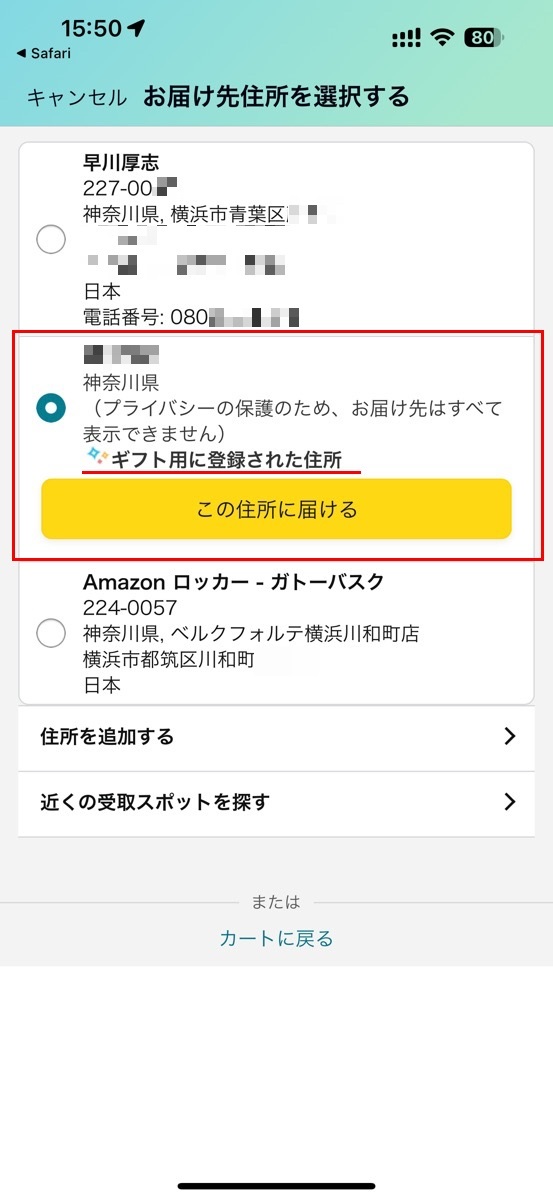The height and width of the screenshot is (1200, 553).
Task: Open the 住所を追加する chevron
Action: click(x=510, y=737)
